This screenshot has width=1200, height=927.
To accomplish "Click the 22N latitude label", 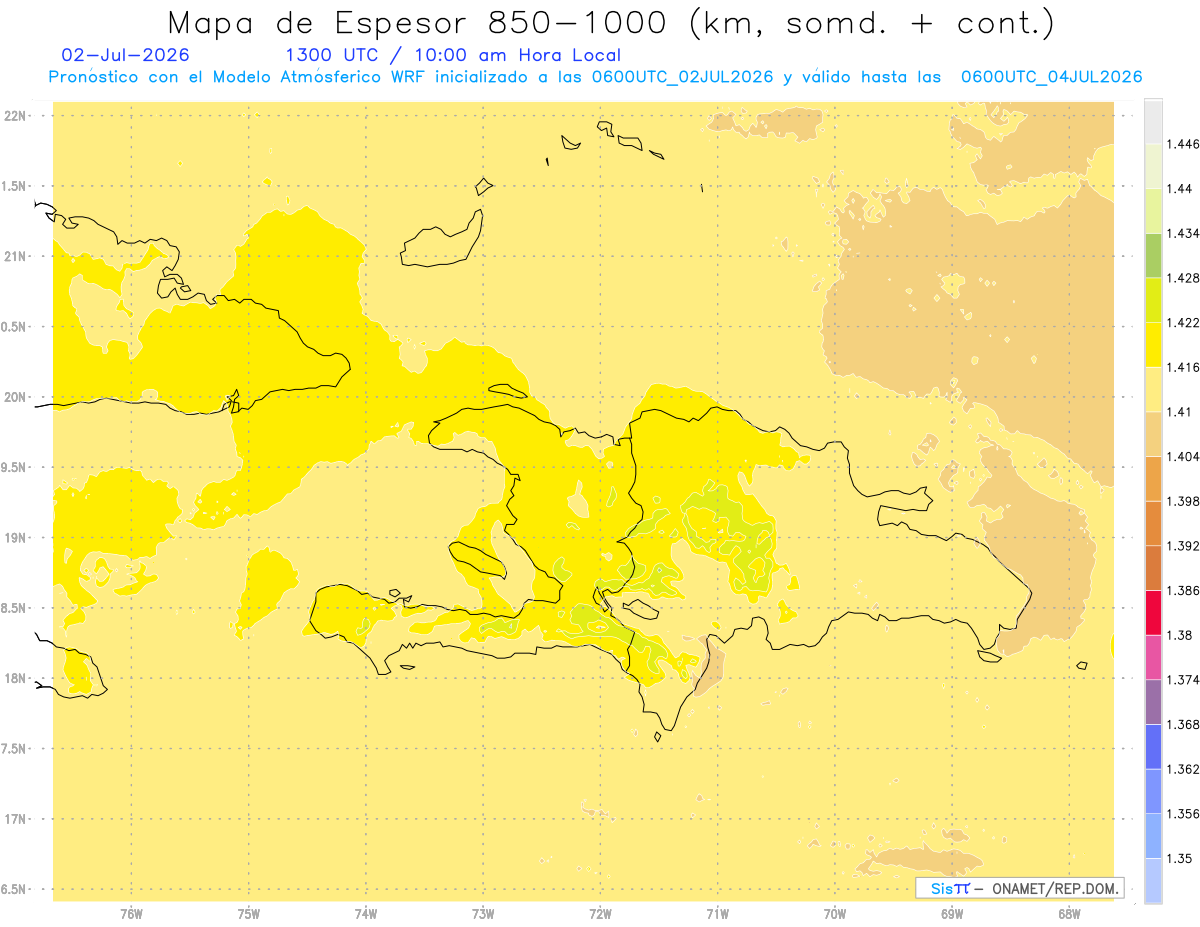I will coord(16,116).
